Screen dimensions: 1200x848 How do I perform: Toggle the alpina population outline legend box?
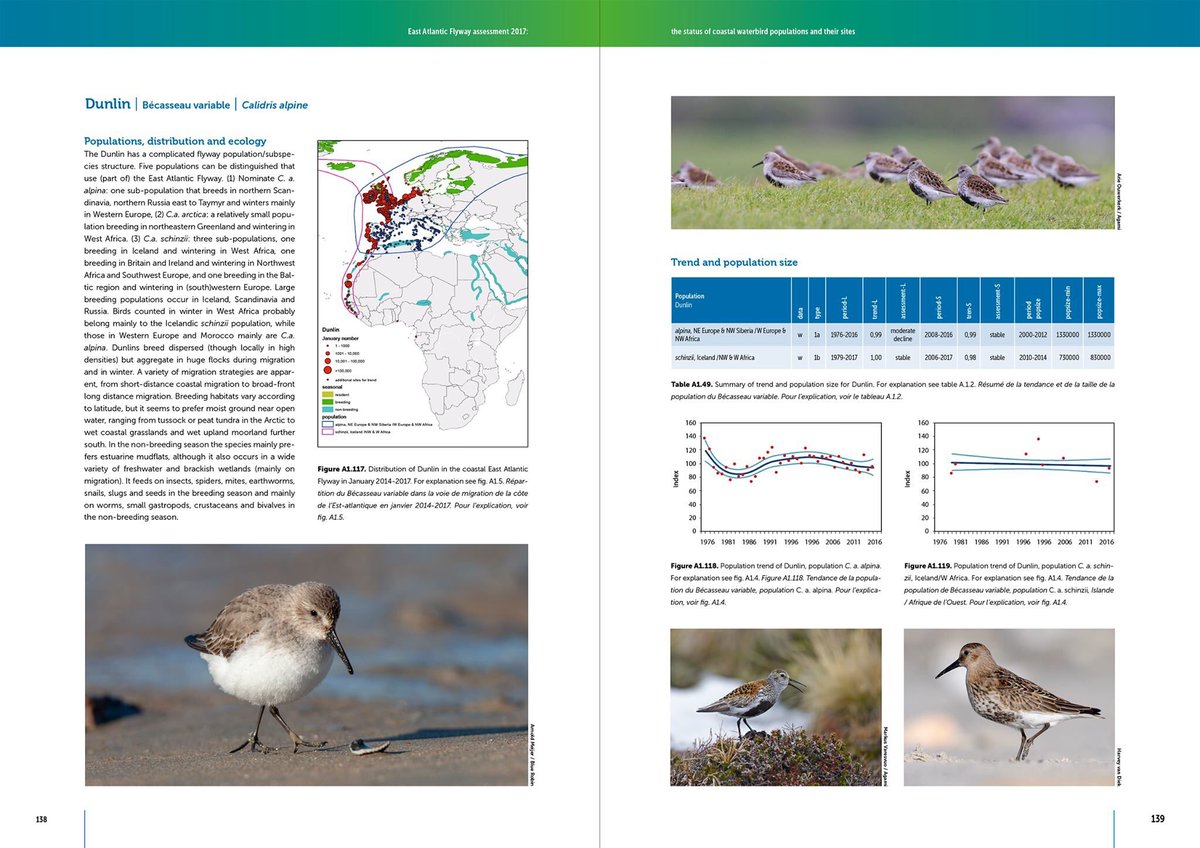coord(328,423)
